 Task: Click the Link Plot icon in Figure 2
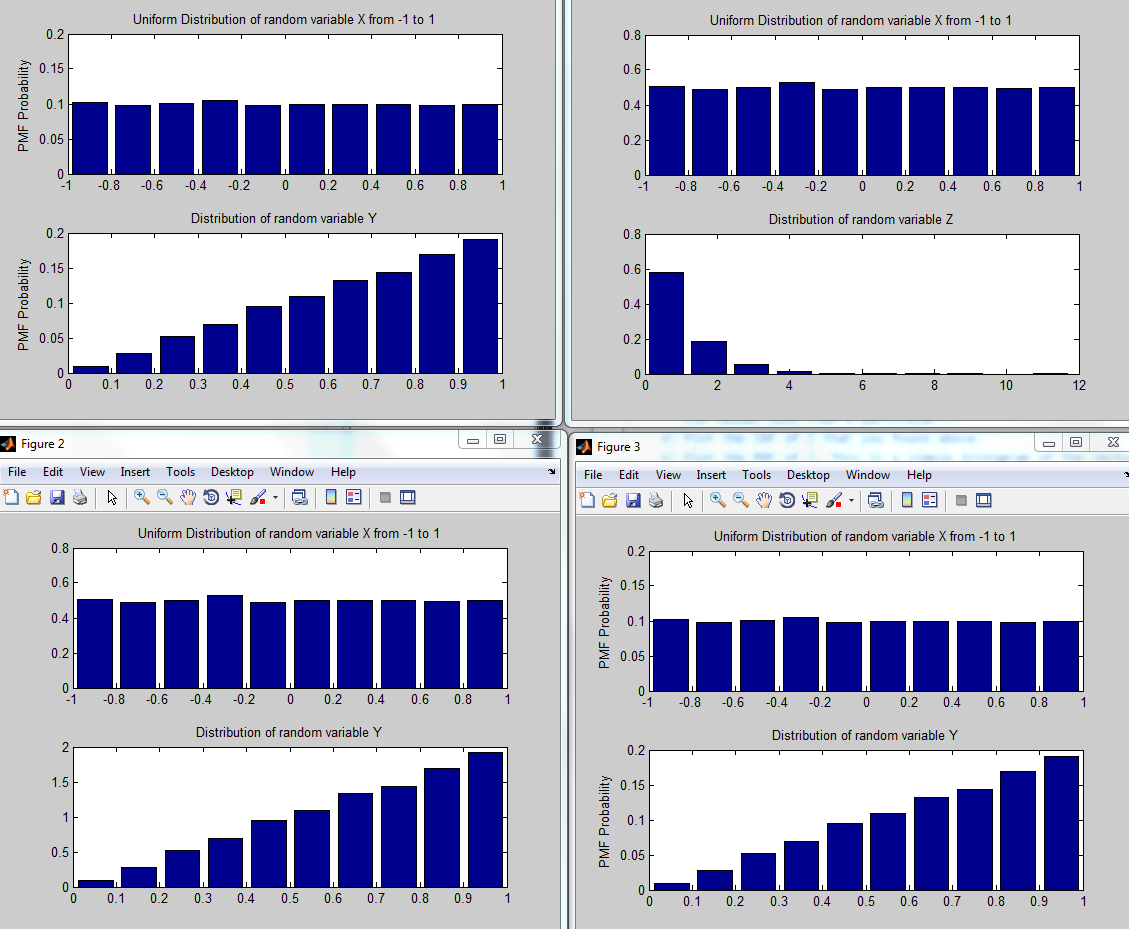coord(299,497)
